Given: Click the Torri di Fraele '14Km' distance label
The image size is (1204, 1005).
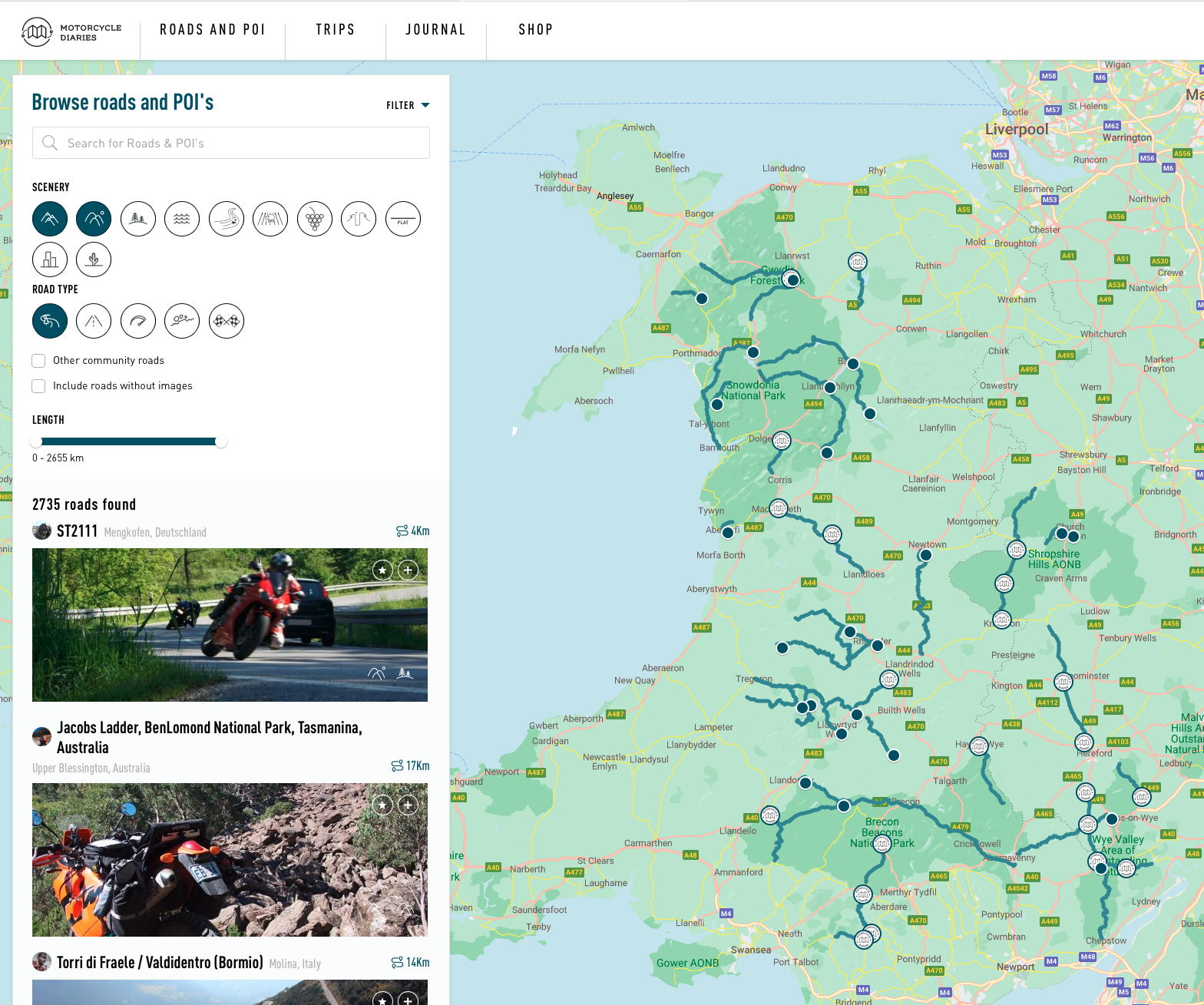Looking at the screenshot, I should coord(411,962).
